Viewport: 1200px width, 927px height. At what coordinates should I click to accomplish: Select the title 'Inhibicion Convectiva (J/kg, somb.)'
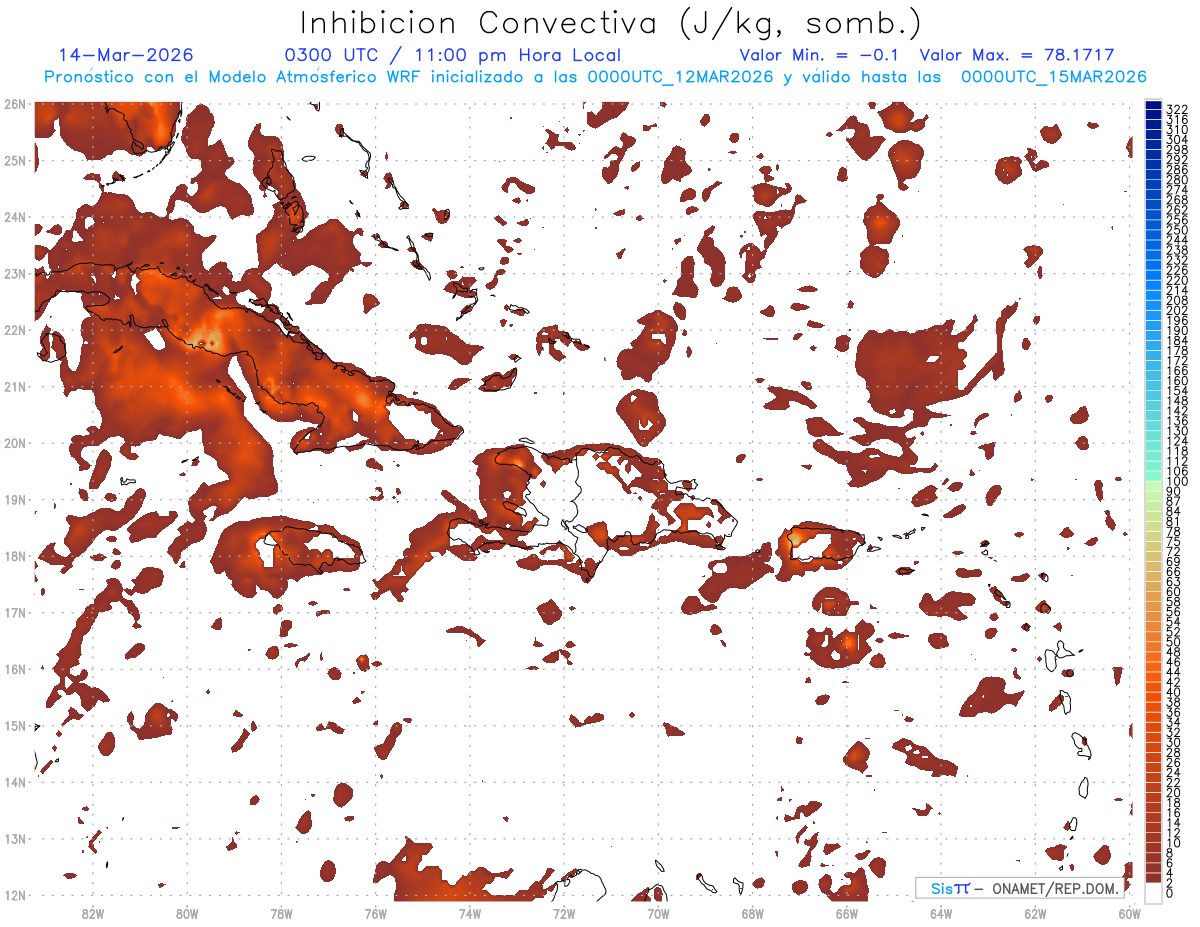[611, 23]
